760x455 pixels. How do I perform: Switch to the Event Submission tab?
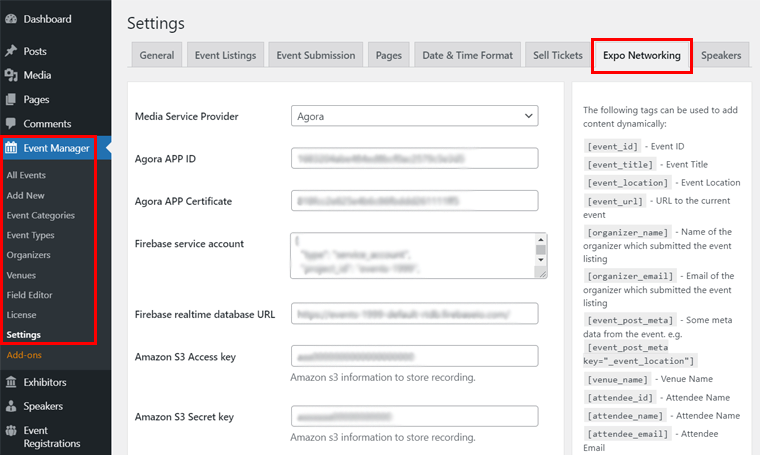[315, 56]
